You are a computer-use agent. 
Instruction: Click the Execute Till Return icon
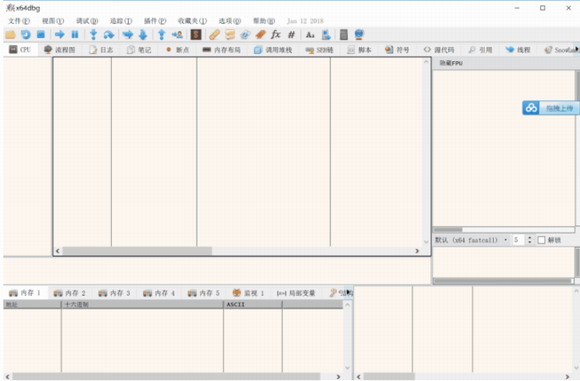161,35
